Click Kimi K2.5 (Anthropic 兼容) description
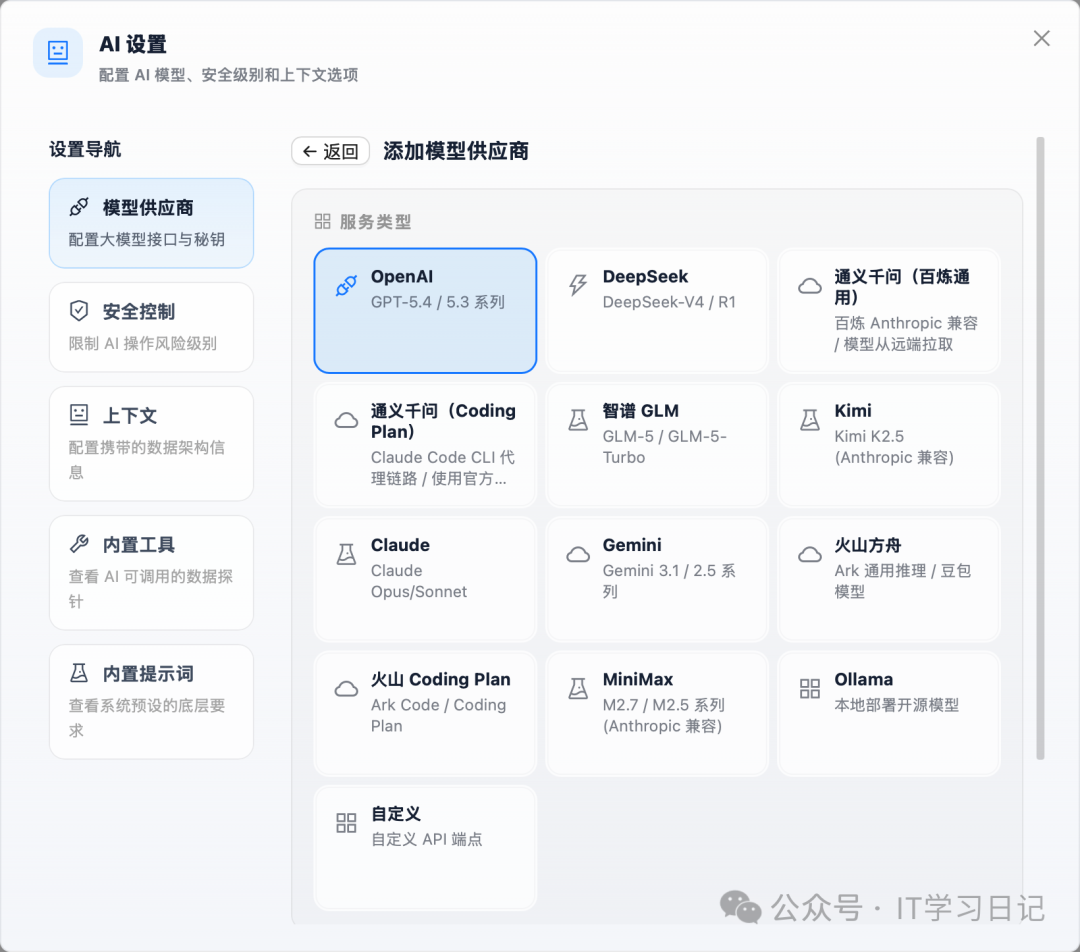The image size is (1080, 952). (894, 446)
